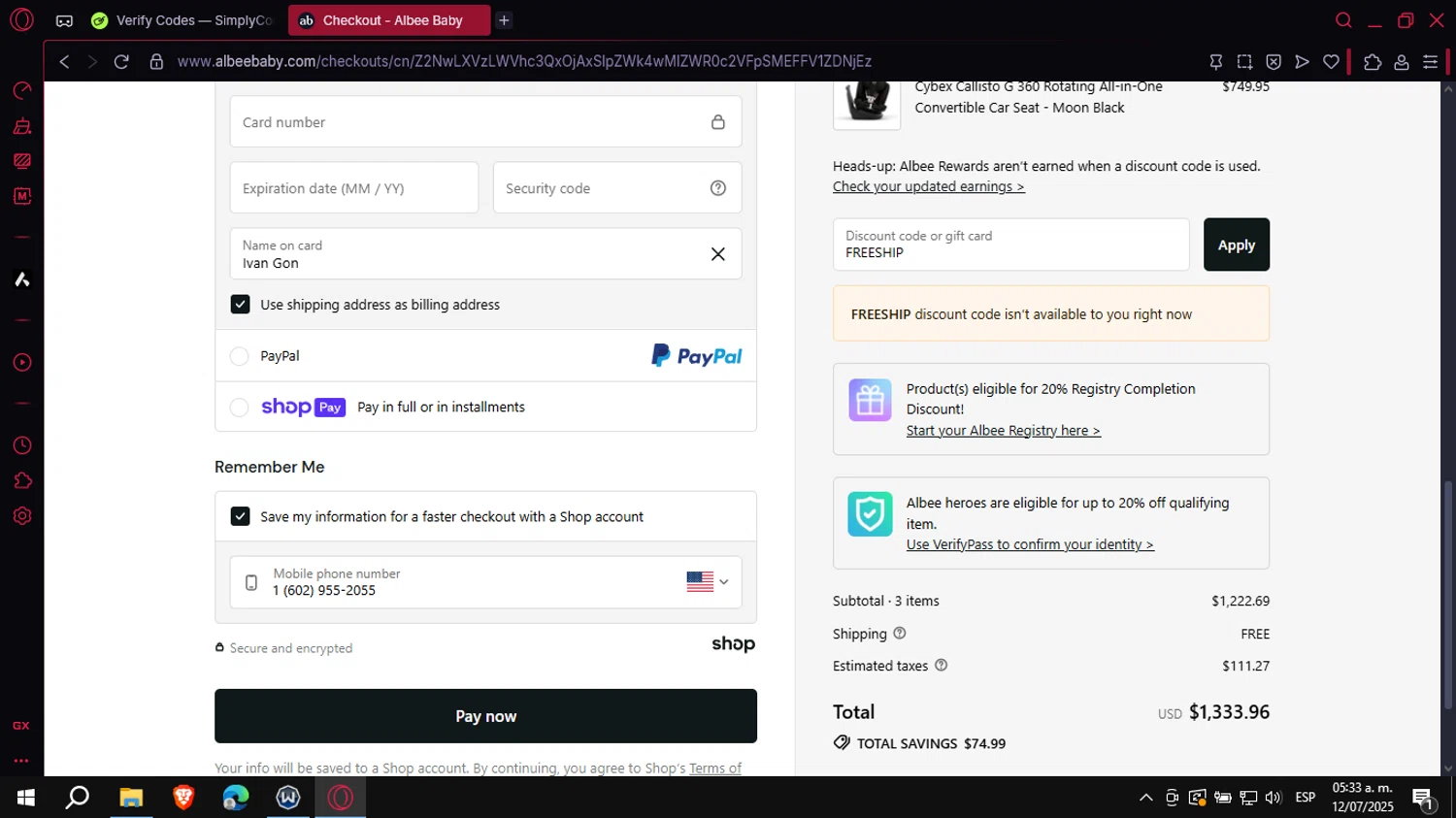
Task: Click the send/flow arrow toolbar icon
Action: (1303, 61)
